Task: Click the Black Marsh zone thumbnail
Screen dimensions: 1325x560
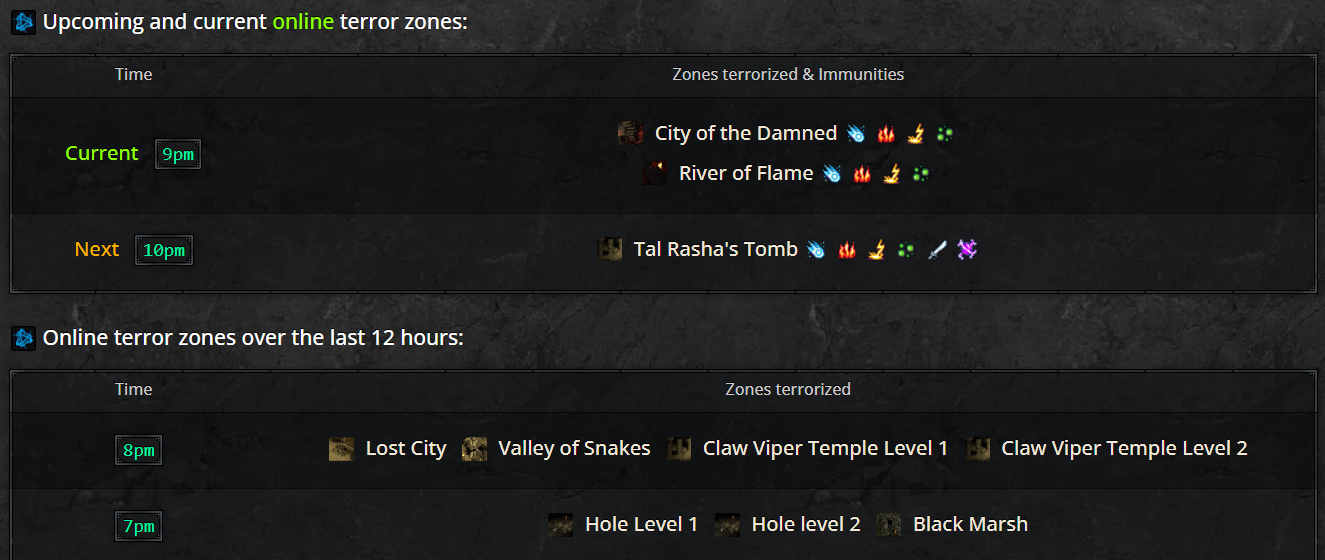Action: pos(888,525)
